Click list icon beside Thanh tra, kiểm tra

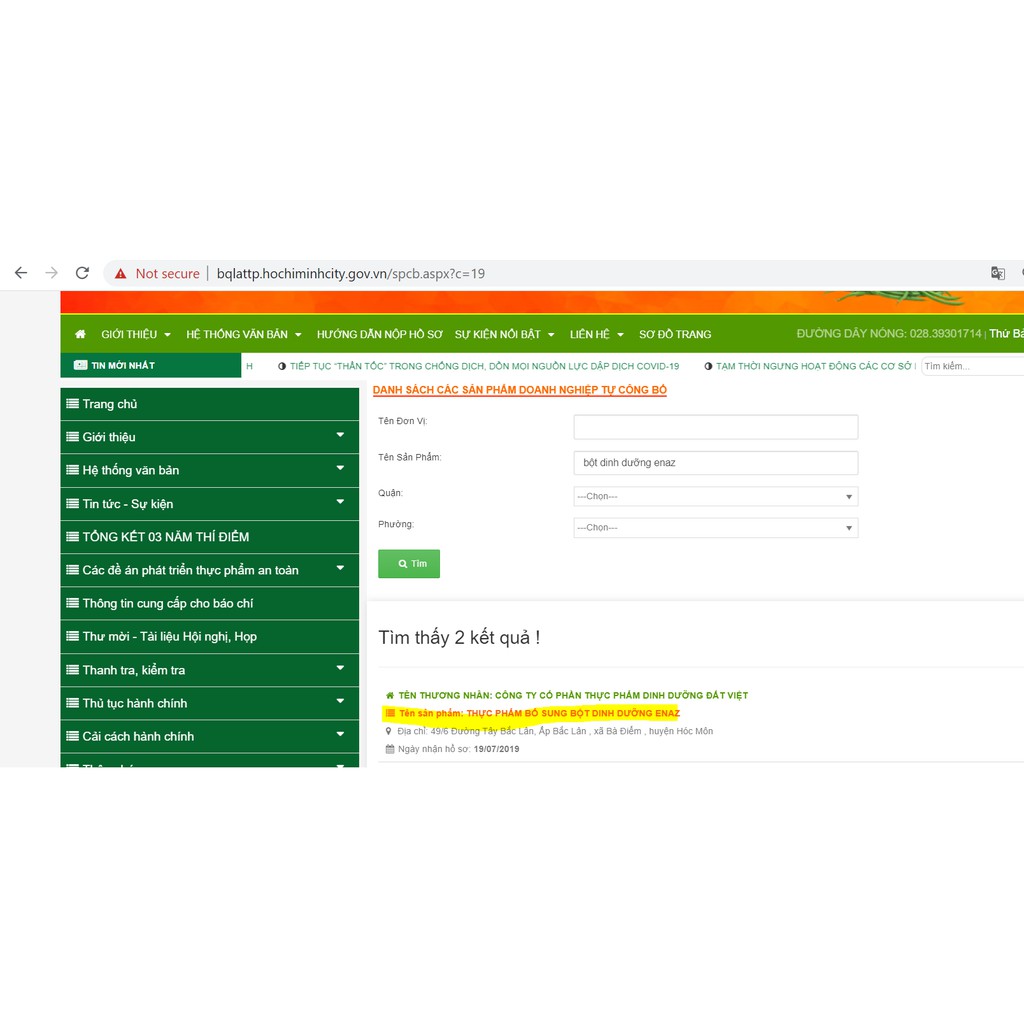(72, 670)
